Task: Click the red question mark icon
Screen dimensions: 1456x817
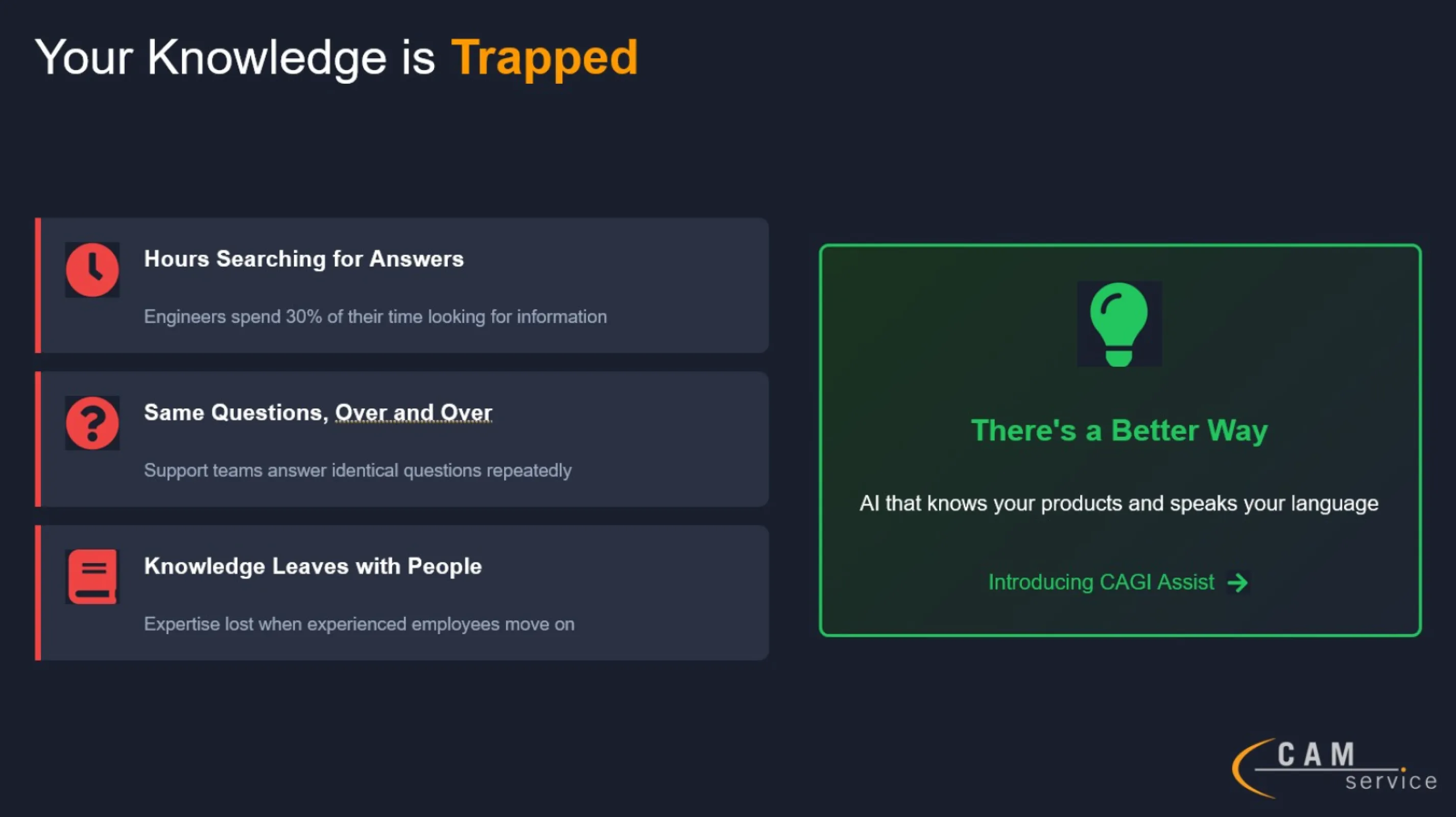Action: point(92,423)
